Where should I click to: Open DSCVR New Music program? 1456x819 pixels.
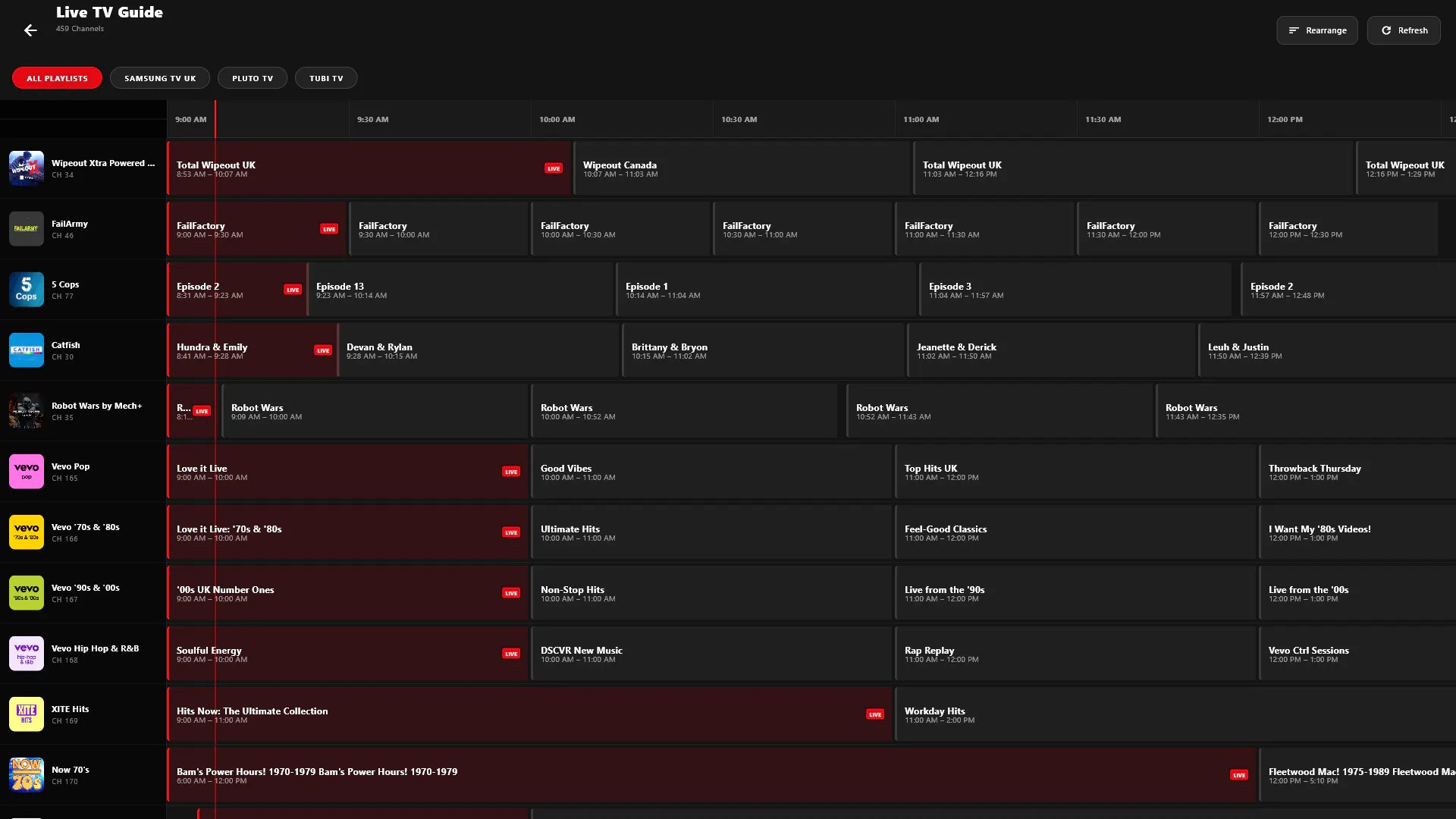711,654
